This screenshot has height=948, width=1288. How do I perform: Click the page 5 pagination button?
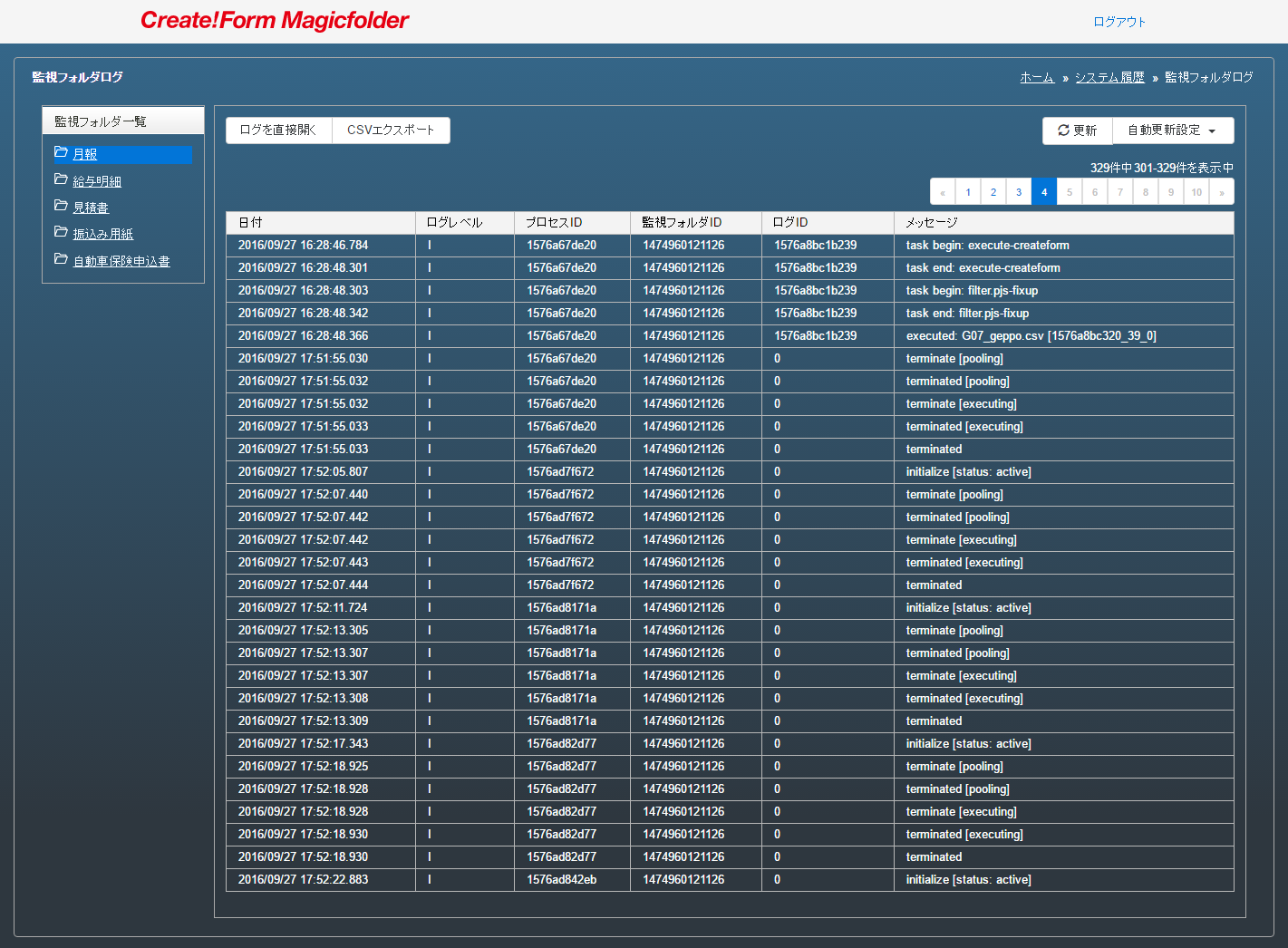1070,192
